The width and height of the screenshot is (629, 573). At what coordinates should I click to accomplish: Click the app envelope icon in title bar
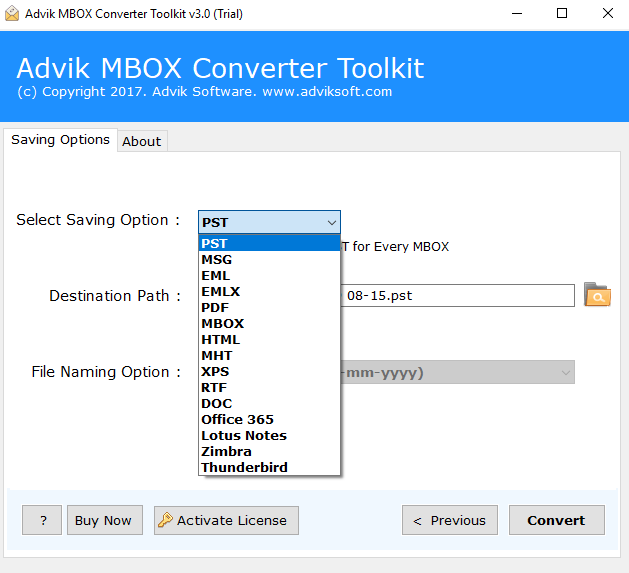(12, 13)
